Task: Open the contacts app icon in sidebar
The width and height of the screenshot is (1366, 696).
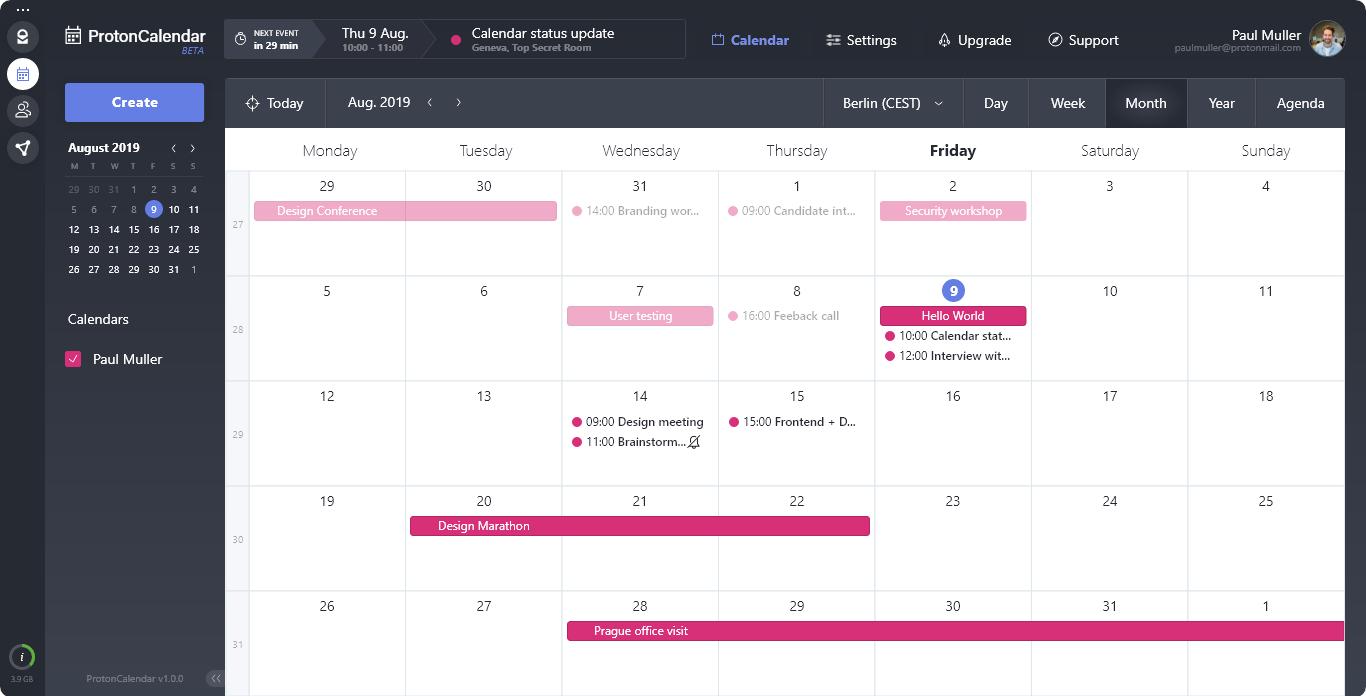Action: click(x=22, y=110)
